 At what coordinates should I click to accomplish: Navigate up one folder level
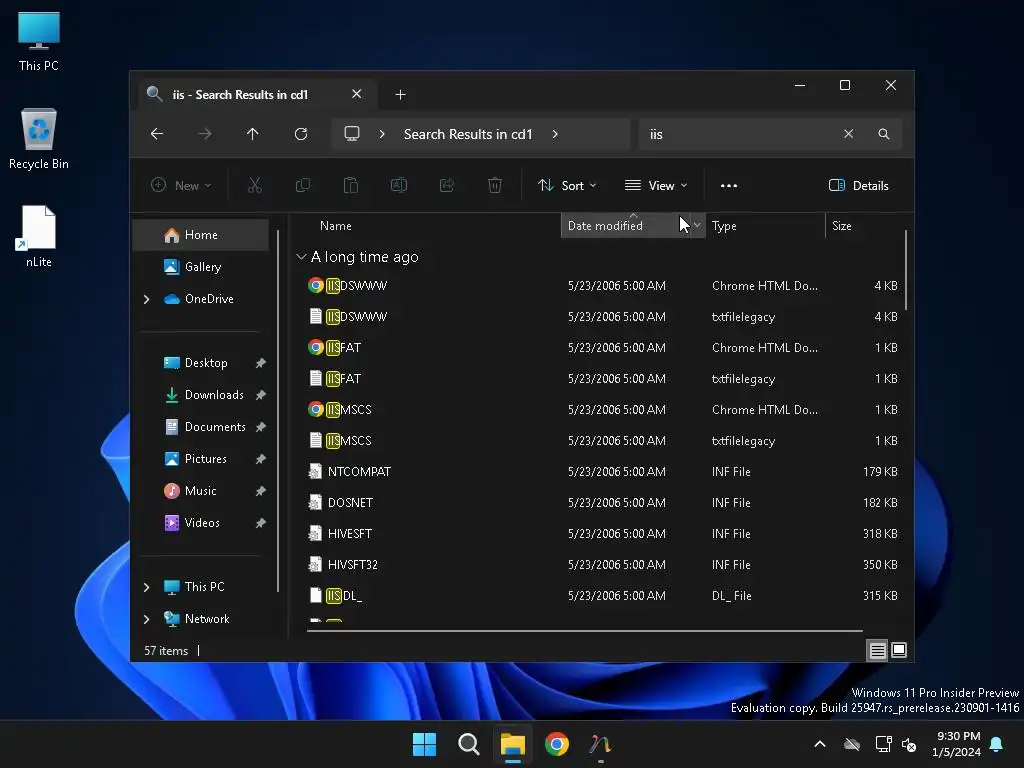point(253,134)
